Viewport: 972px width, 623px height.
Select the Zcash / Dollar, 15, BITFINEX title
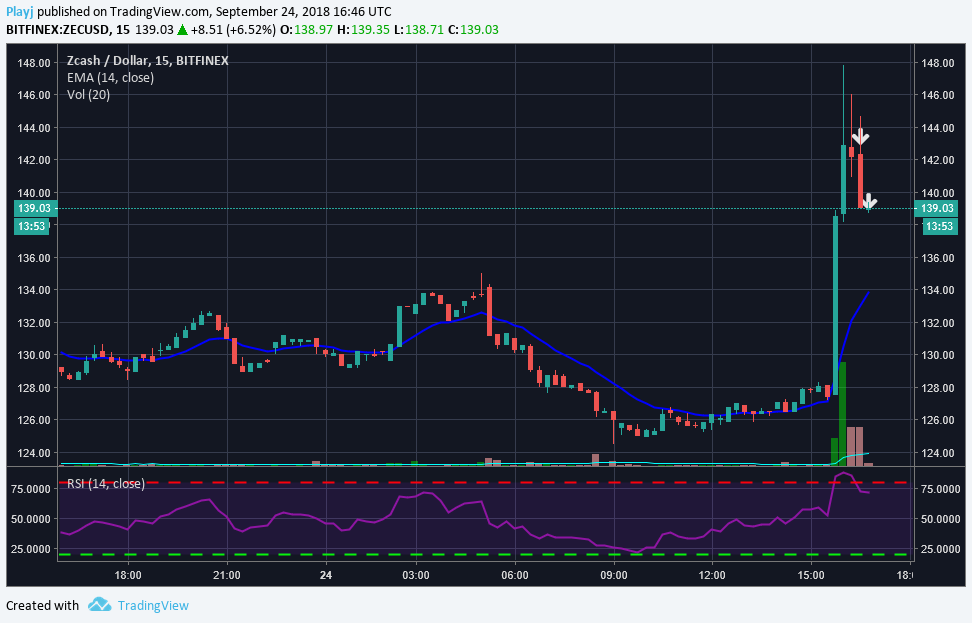pos(148,61)
